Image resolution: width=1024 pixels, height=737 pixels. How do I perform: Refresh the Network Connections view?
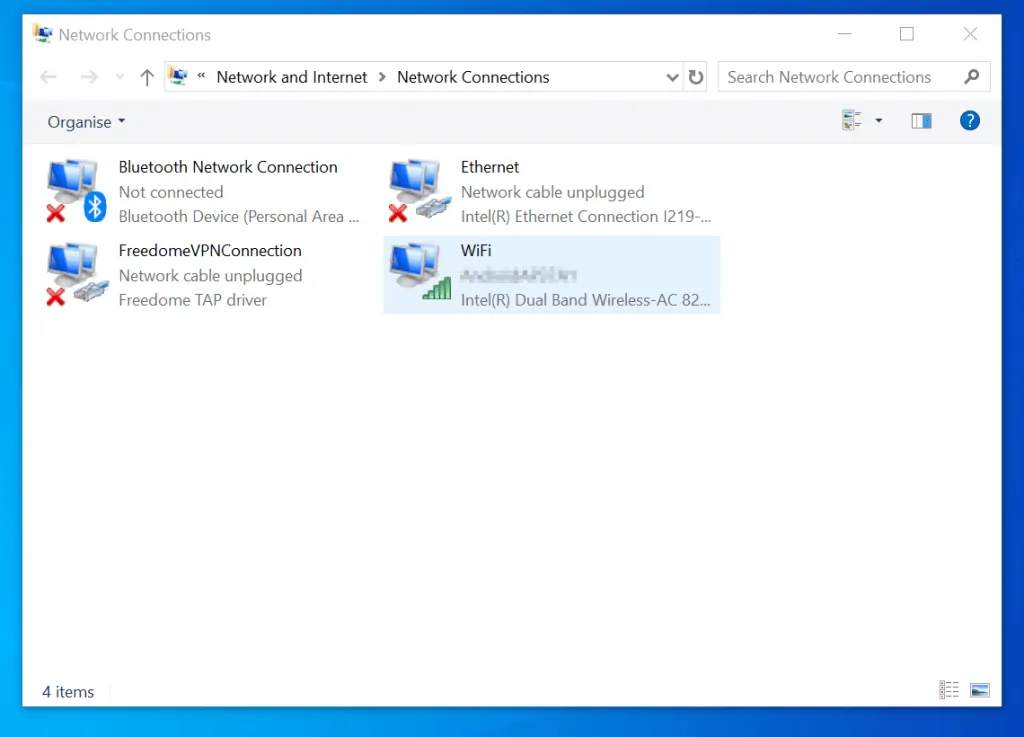696,77
